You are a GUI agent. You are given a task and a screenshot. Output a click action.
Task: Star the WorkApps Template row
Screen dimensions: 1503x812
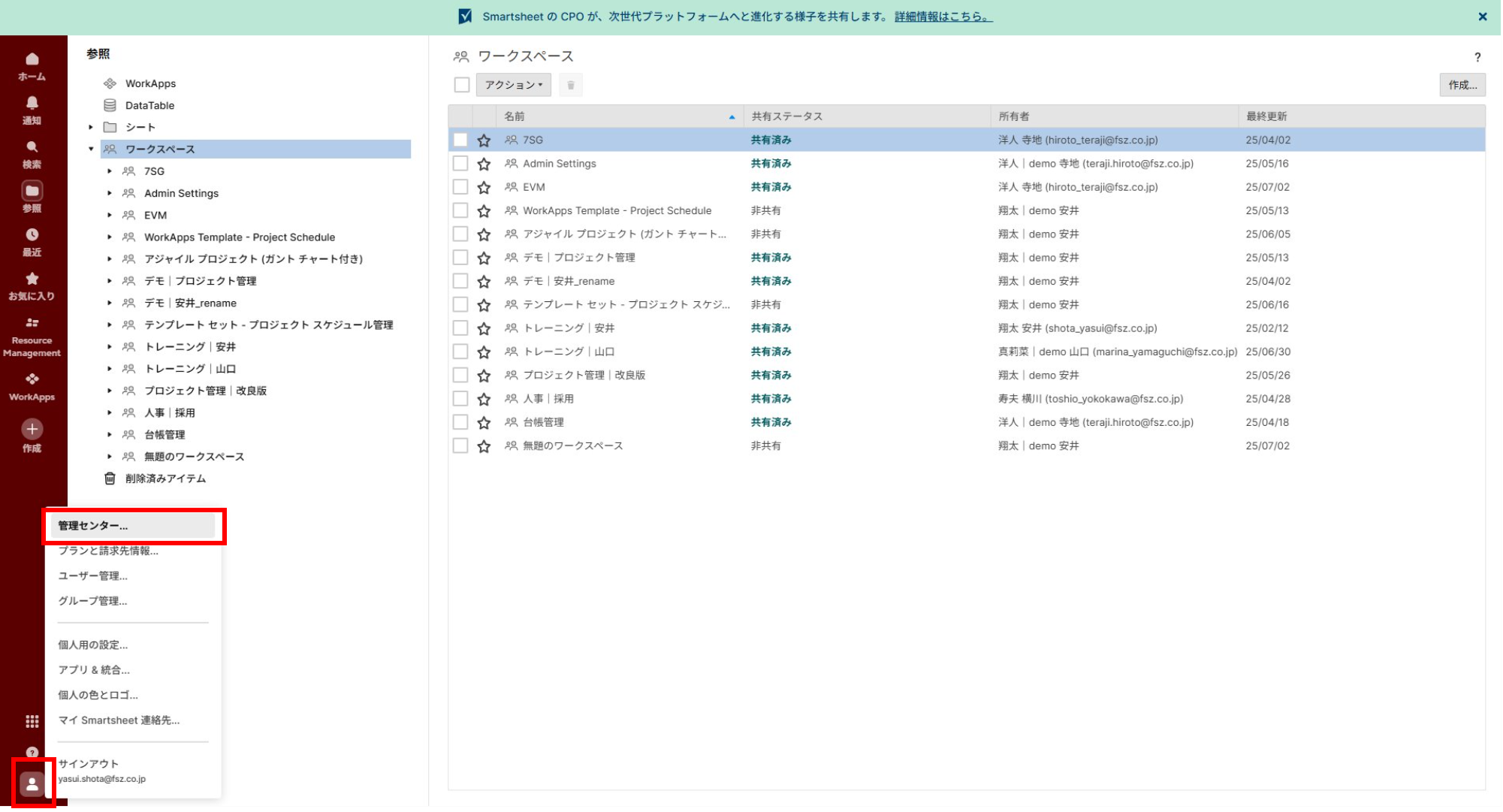pos(484,211)
